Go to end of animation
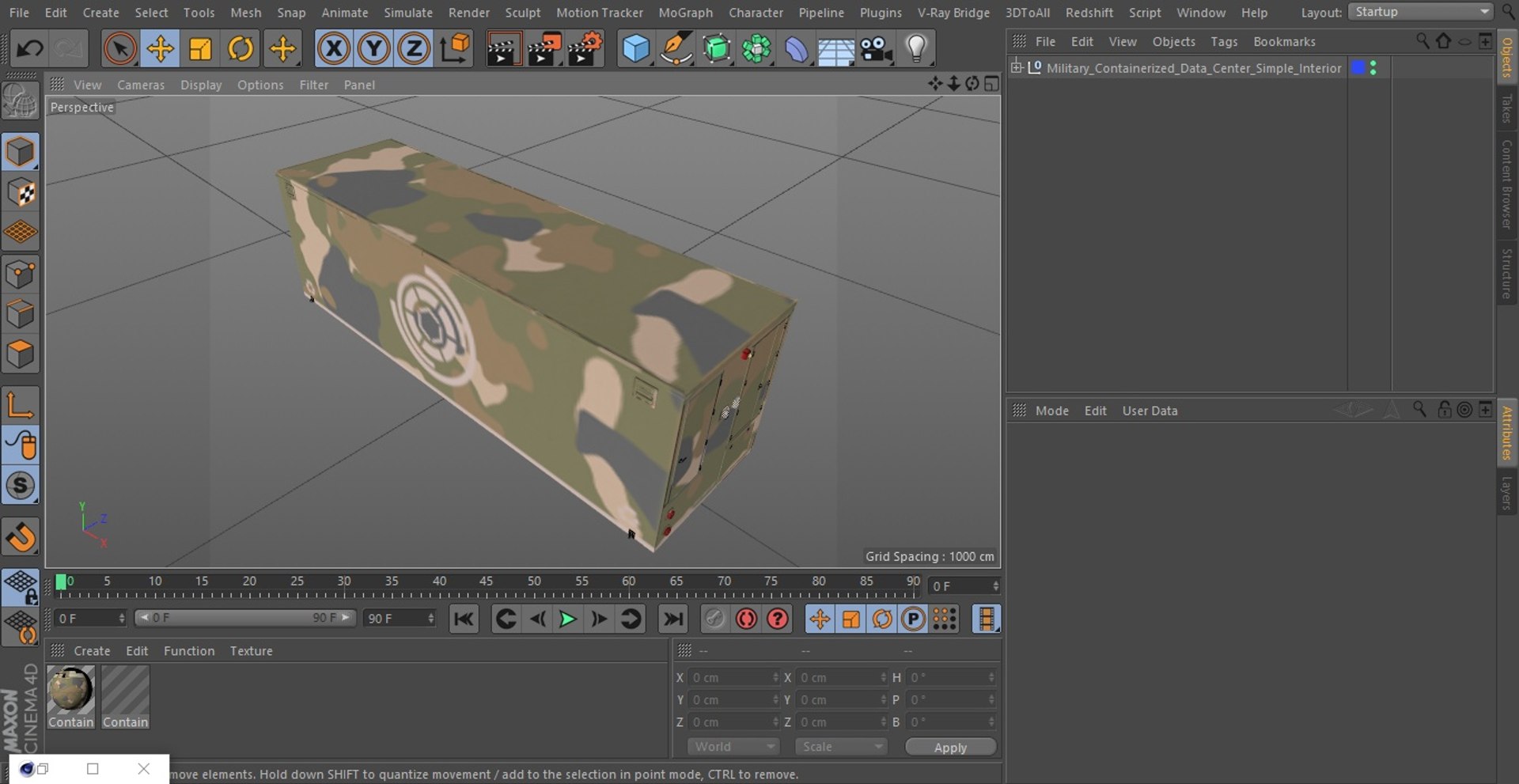1519x784 pixels. (672, 619)
